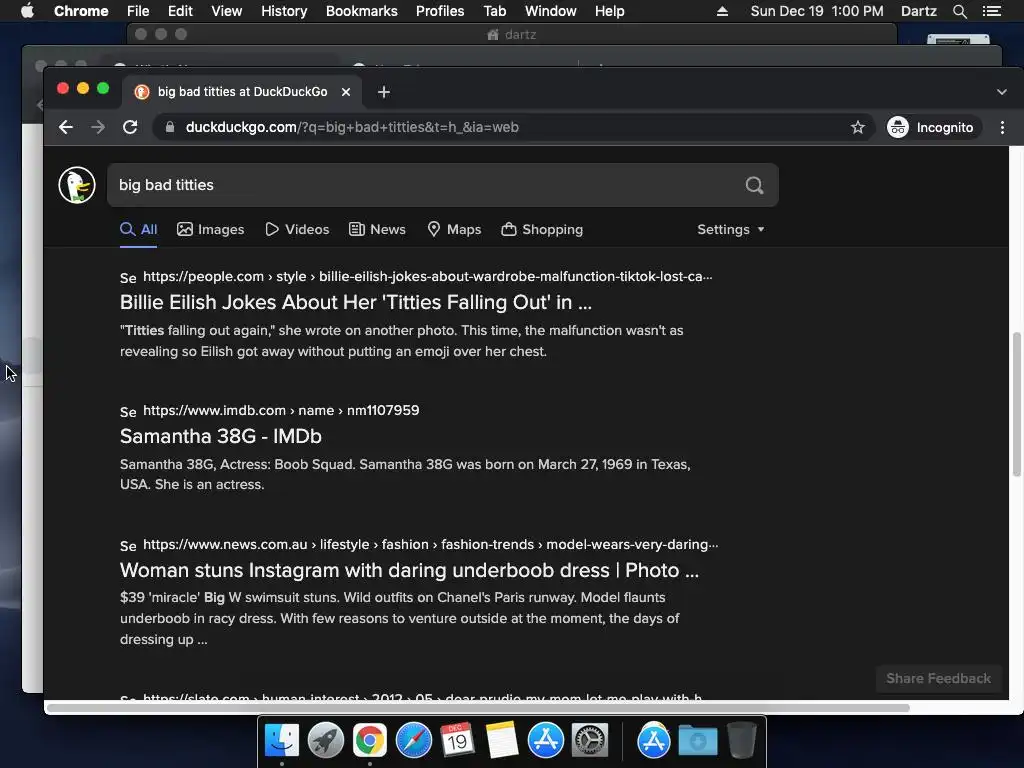Viewport: 1024px width, 768px height.
Task: Open the Settings dropdown
Action: pyautogui.click(x=731, y=229)
